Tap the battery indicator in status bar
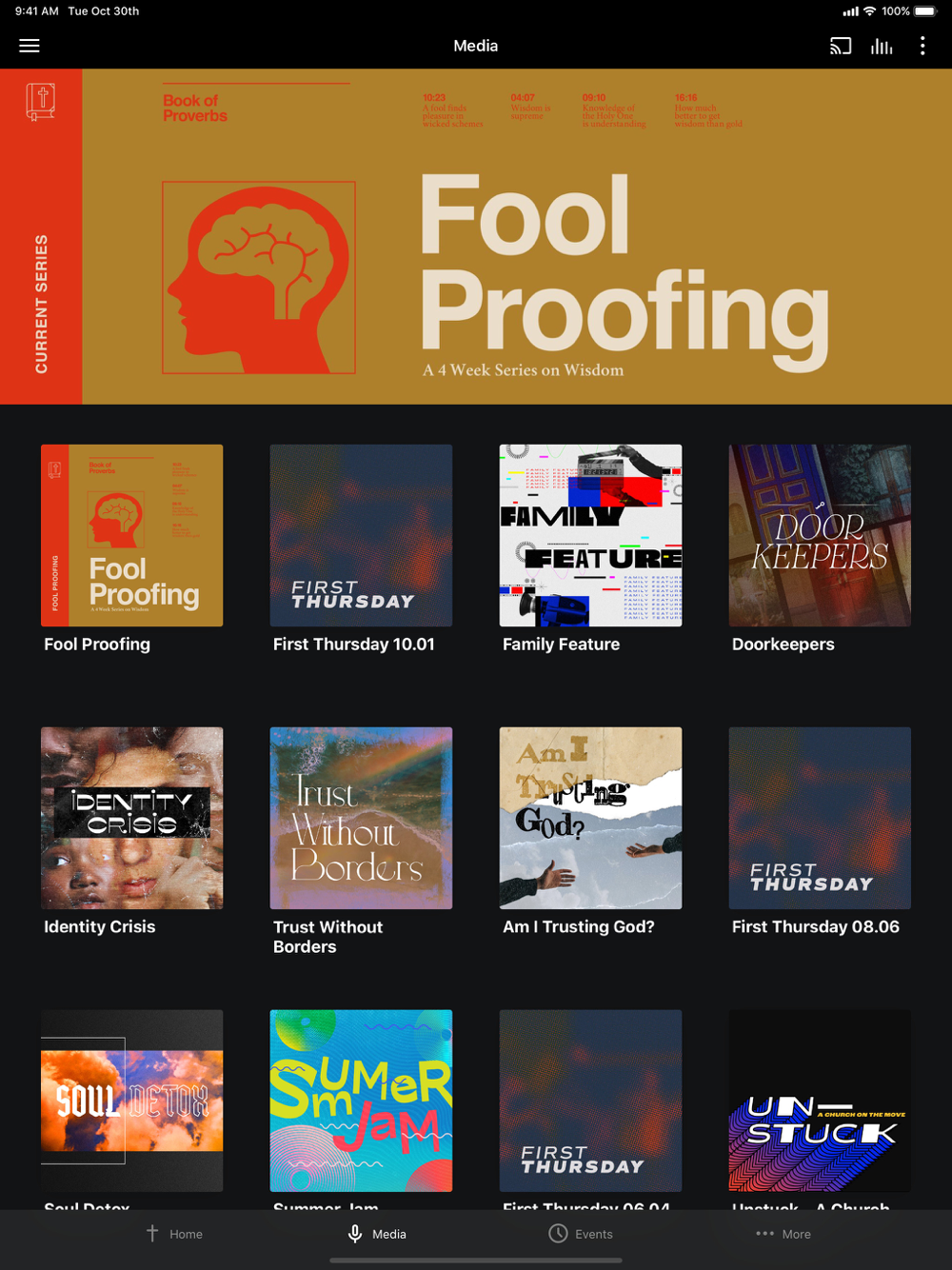 tap(925, 11)
